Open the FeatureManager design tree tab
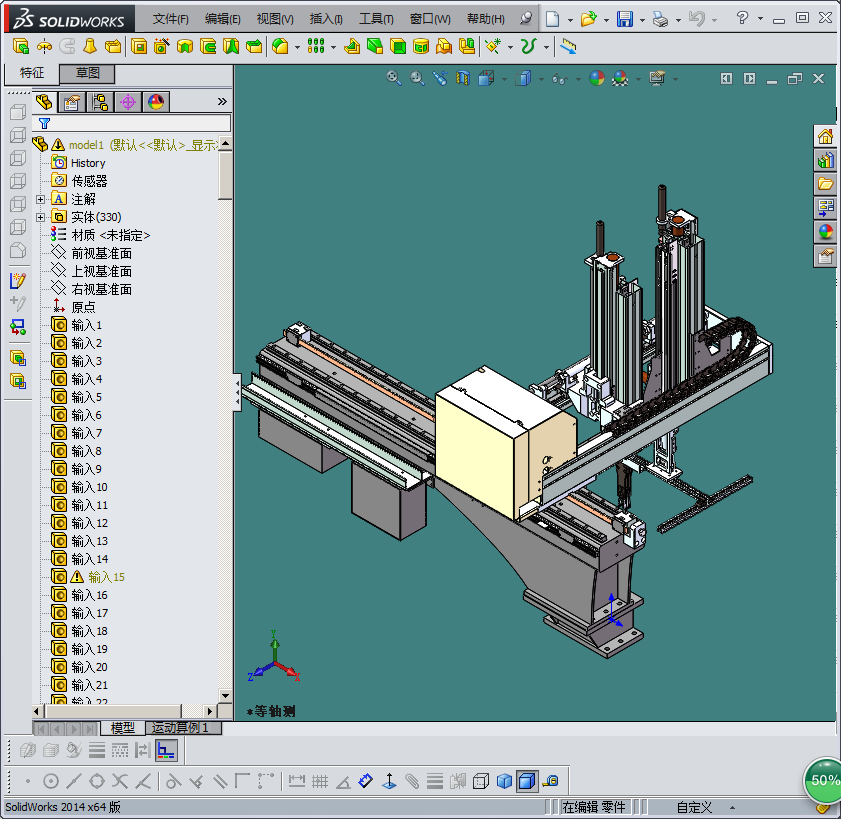 [x=45, y=101]
